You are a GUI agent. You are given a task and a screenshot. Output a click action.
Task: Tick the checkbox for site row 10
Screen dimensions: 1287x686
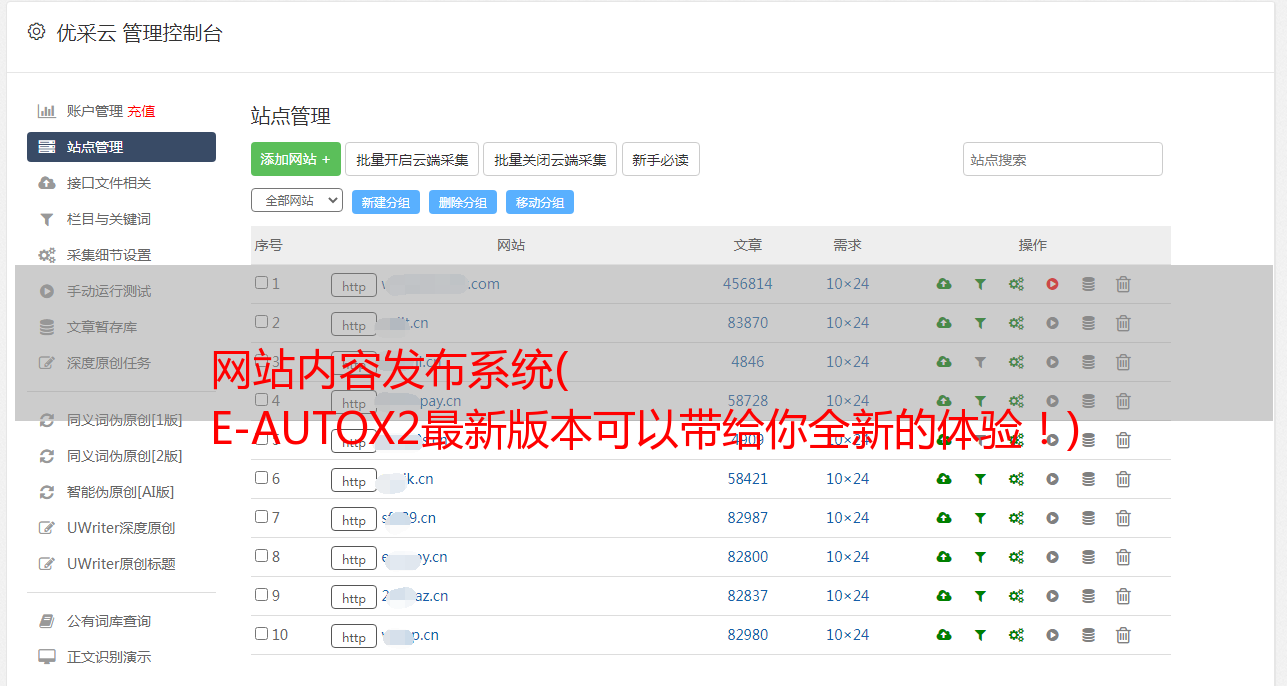pos(261,634)
